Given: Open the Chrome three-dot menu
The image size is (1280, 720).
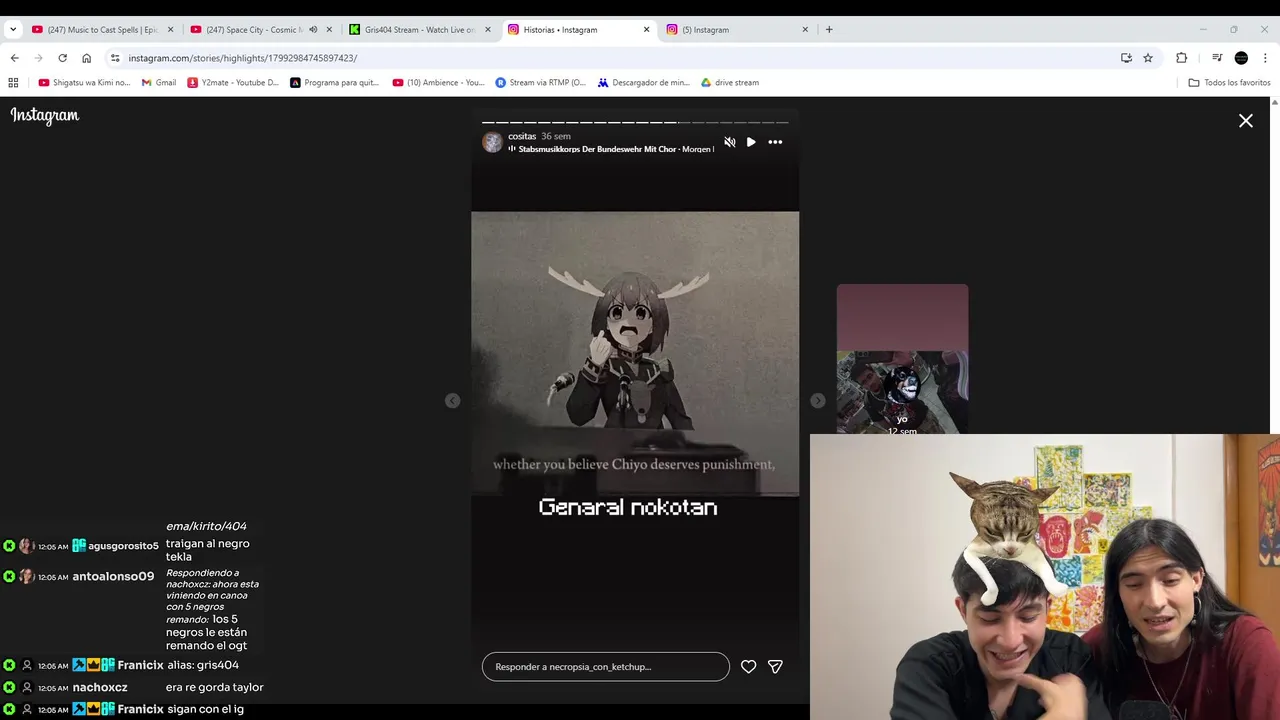Looking at the screenshot, I should pyautogui.click(x=1265, y=58).
